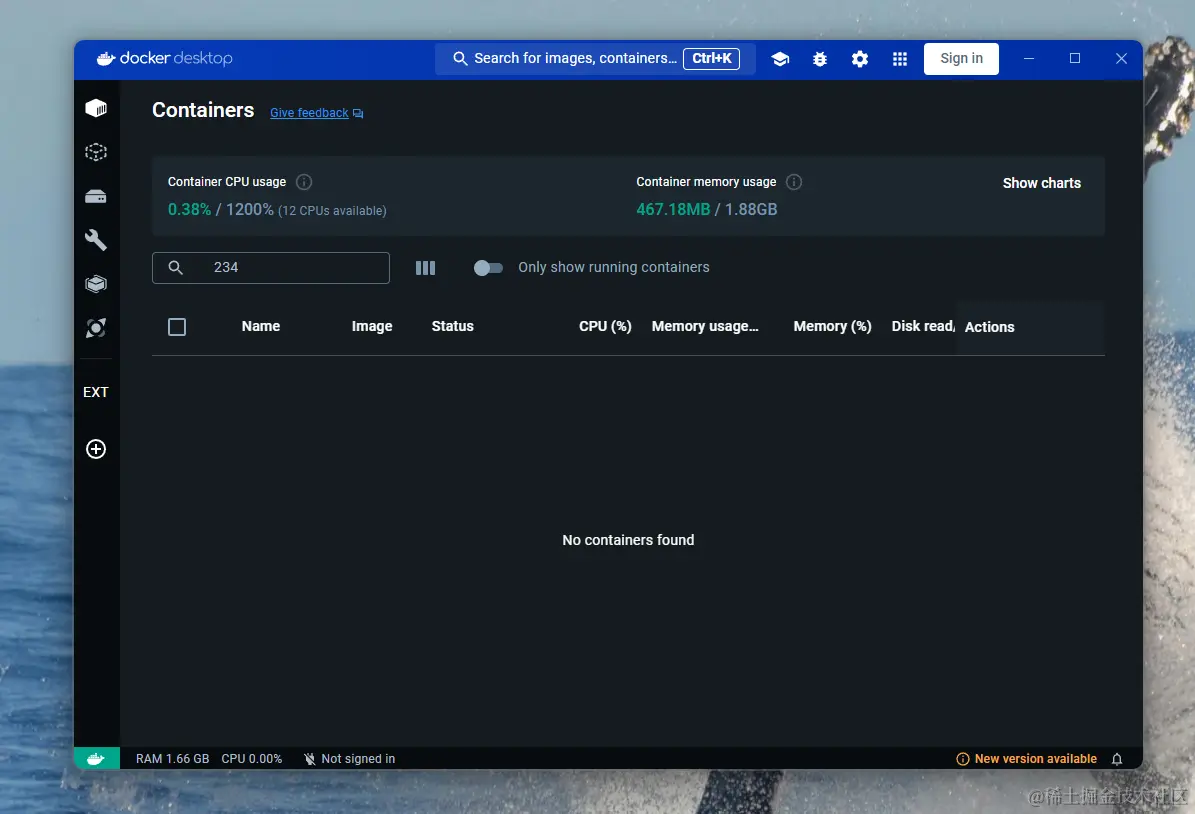Open the Images sidebar icon
Image resolution: width=1195 pixels, height=814 pixels.
[x=96, y=152]
